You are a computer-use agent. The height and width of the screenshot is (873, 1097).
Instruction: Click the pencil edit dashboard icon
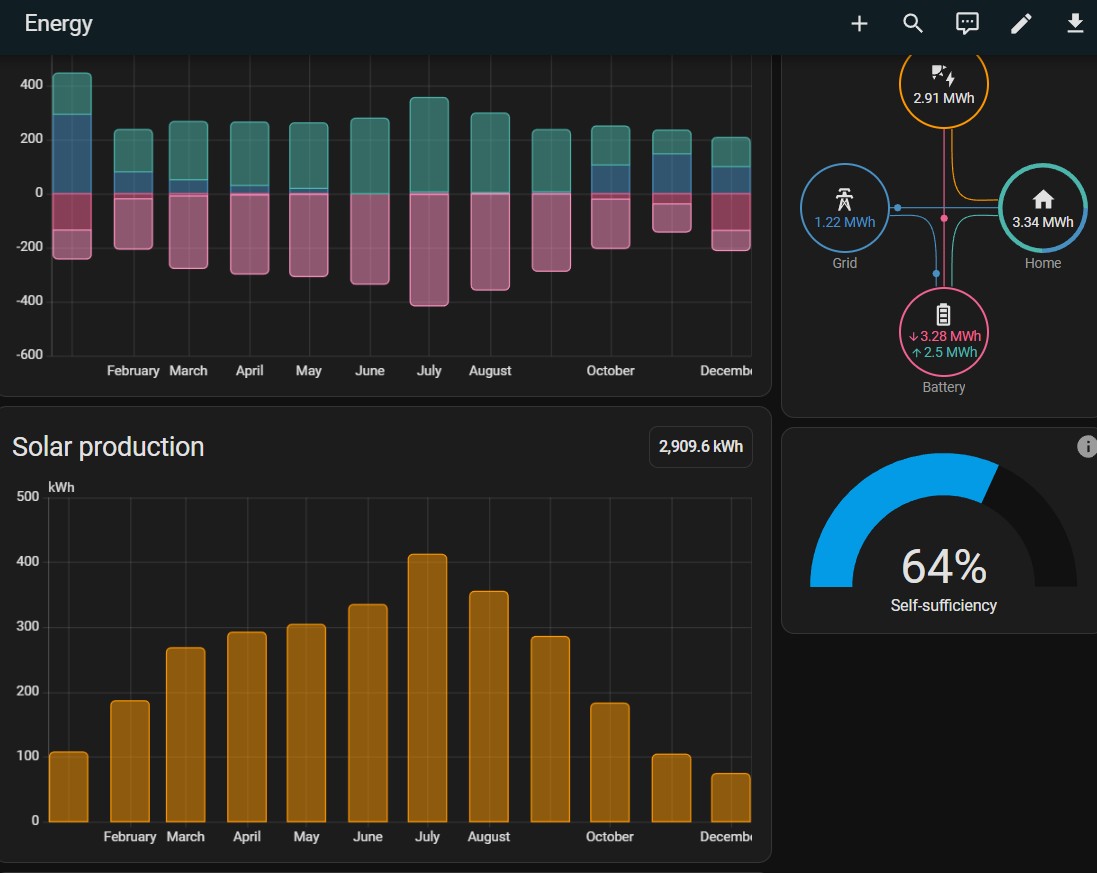click(1021, 24)
